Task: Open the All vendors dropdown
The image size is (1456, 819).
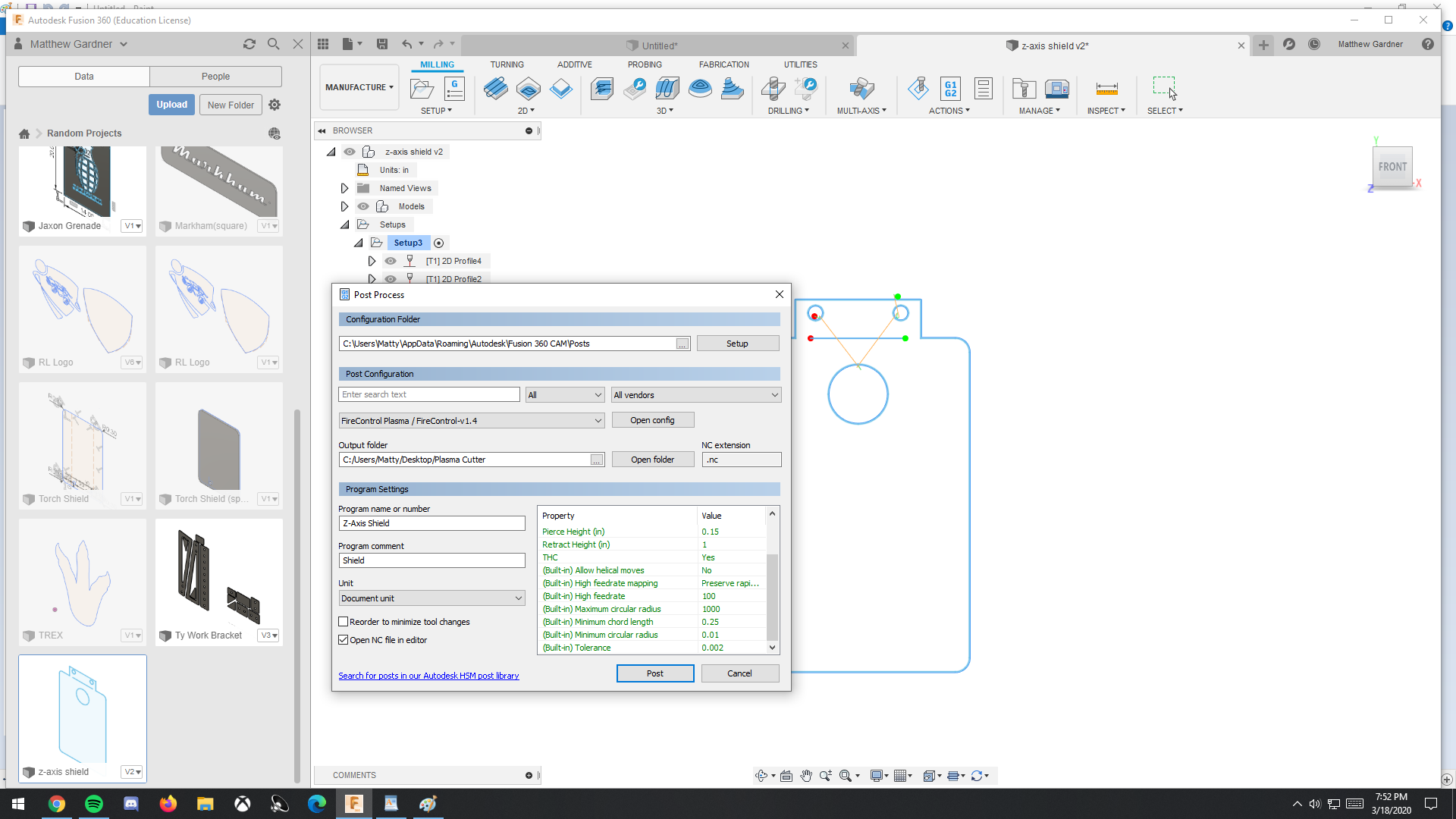Action: (x=696, y=395)
